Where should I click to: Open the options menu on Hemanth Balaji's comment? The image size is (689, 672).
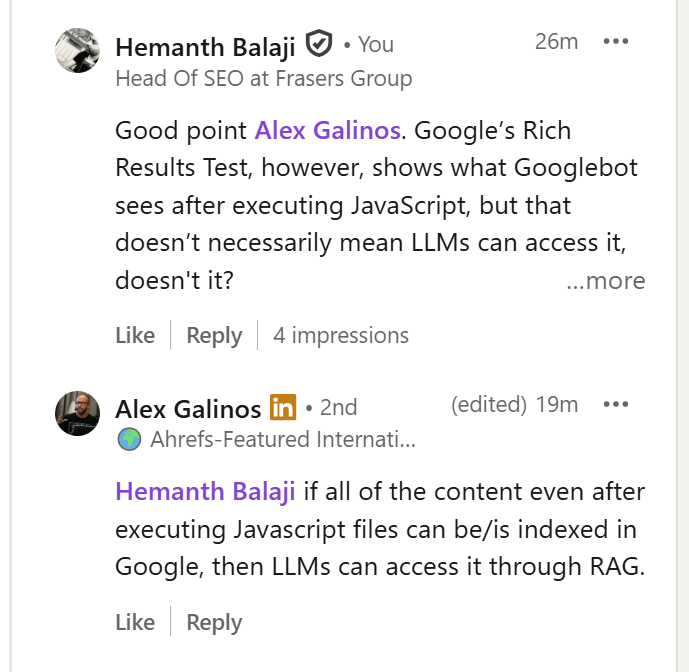616,42
